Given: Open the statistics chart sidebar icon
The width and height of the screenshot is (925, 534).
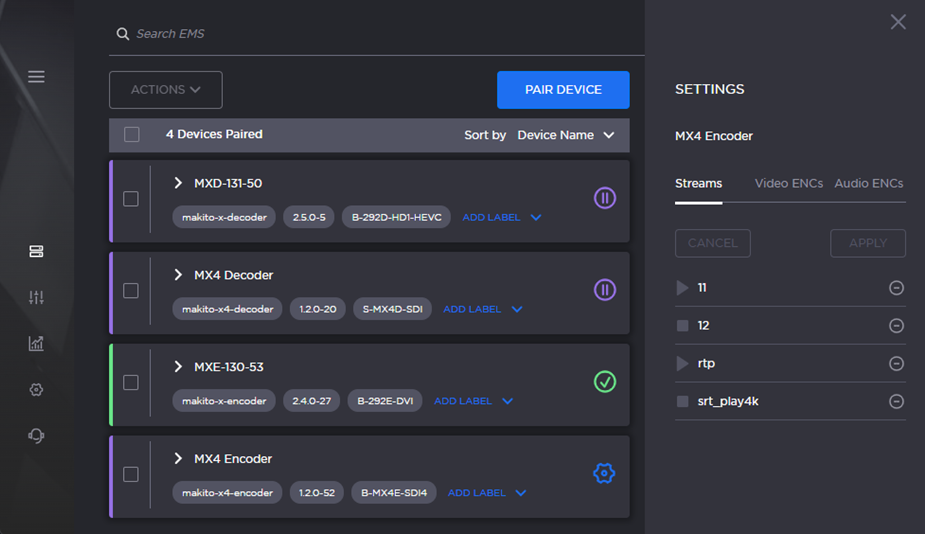Looking at the screenshot, I should pos(36,344).
